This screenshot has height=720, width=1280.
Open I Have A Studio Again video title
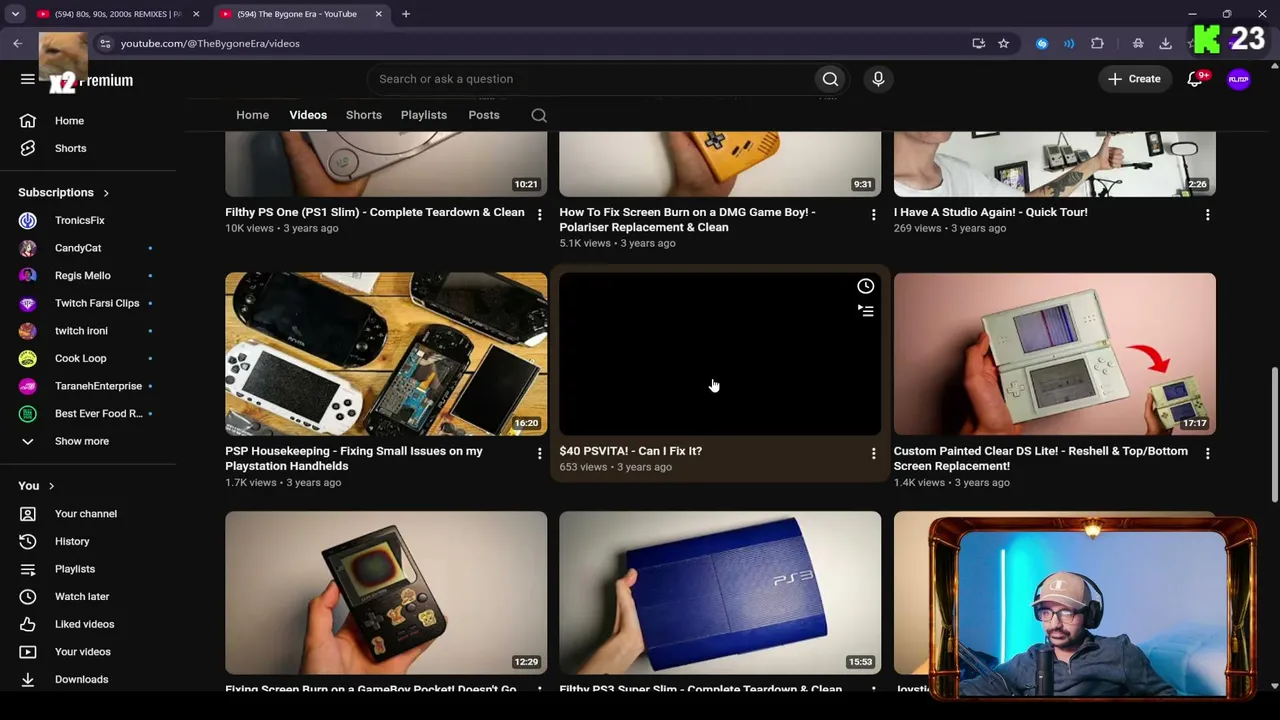tap(990, 212)
